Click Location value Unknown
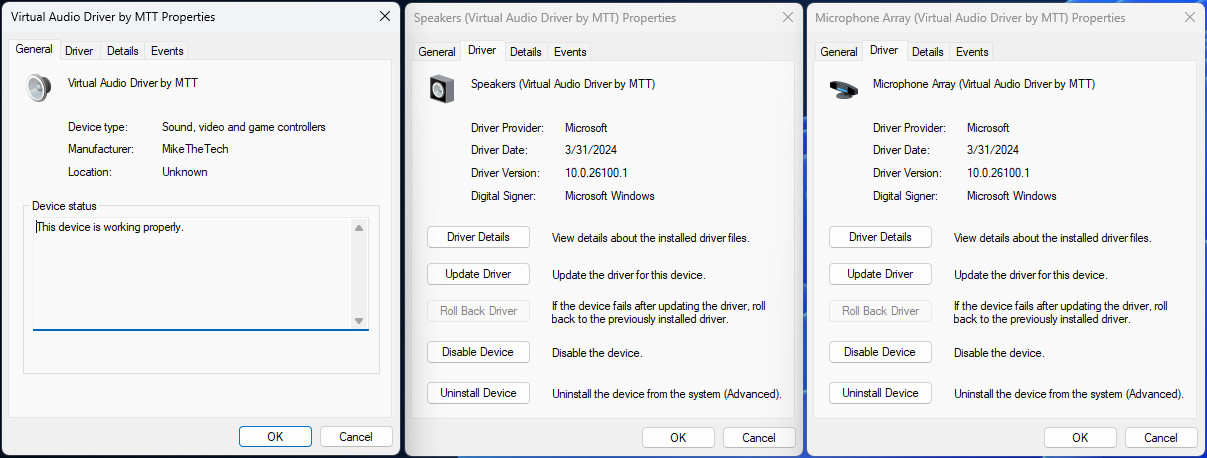Viewport: 1207px width, 458px height. pyautogui.click(x=185, y=172)
